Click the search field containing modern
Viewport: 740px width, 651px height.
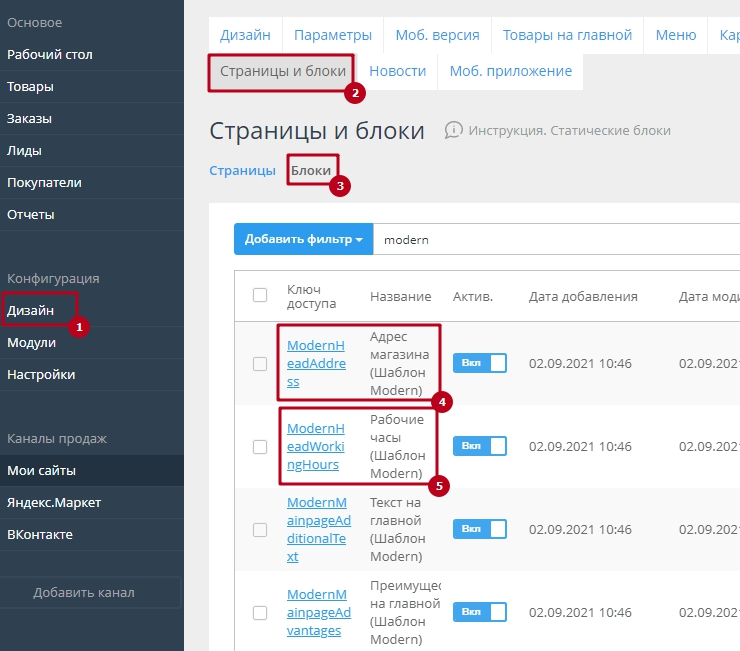(550, 240)
